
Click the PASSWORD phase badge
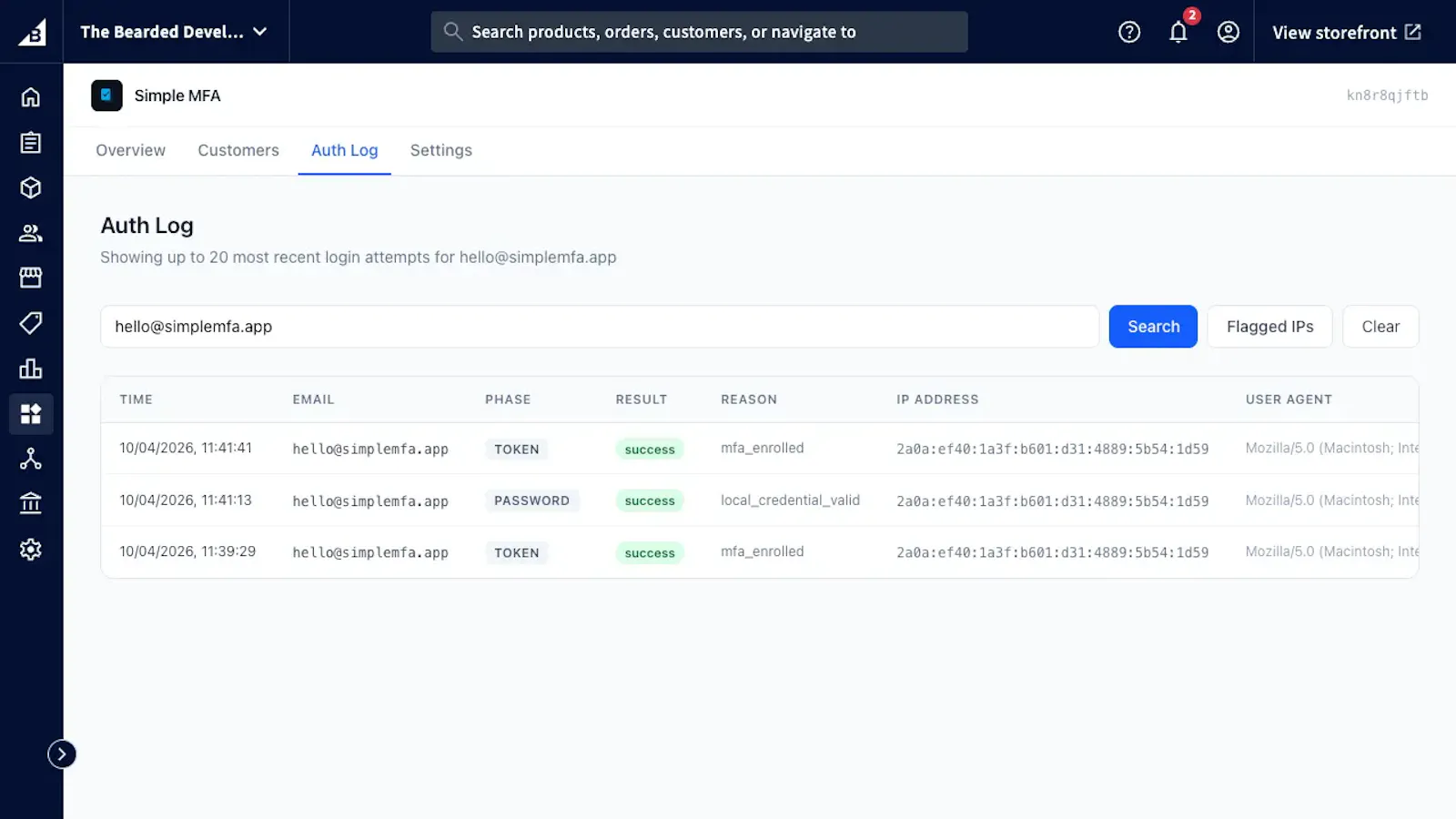click(x=531, y=500)
